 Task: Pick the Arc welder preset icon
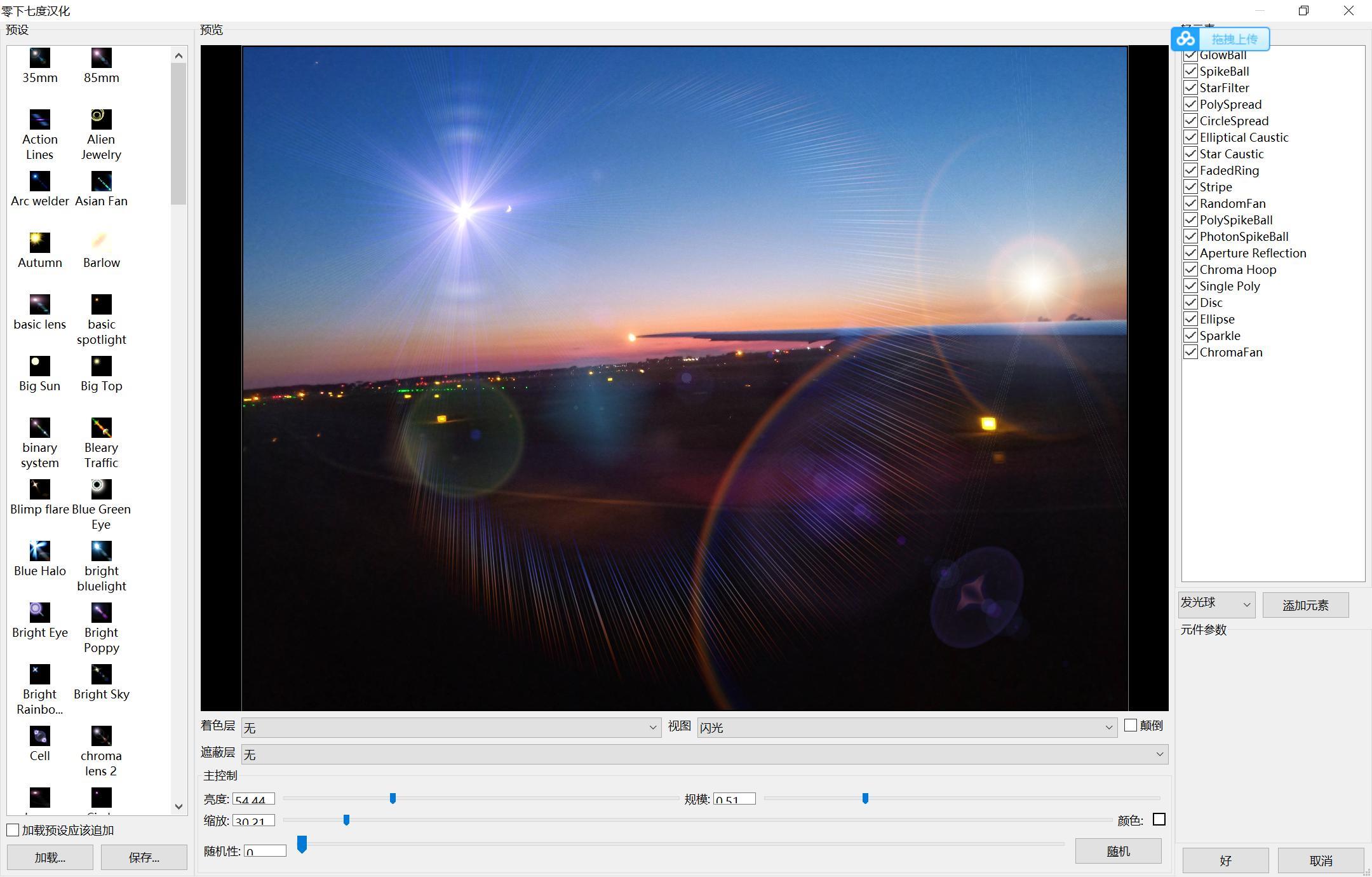pos(39,181)
